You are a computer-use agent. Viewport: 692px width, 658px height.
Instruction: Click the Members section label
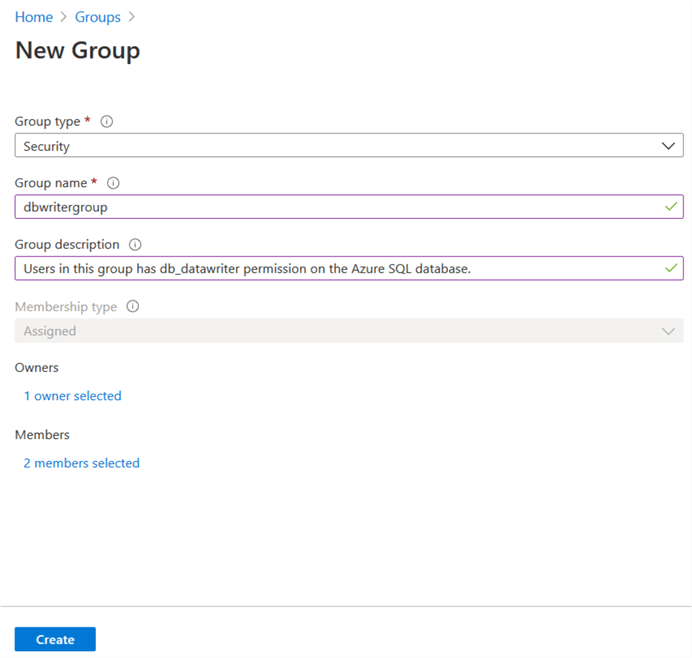pyautogui.click(x=42, y=435)
